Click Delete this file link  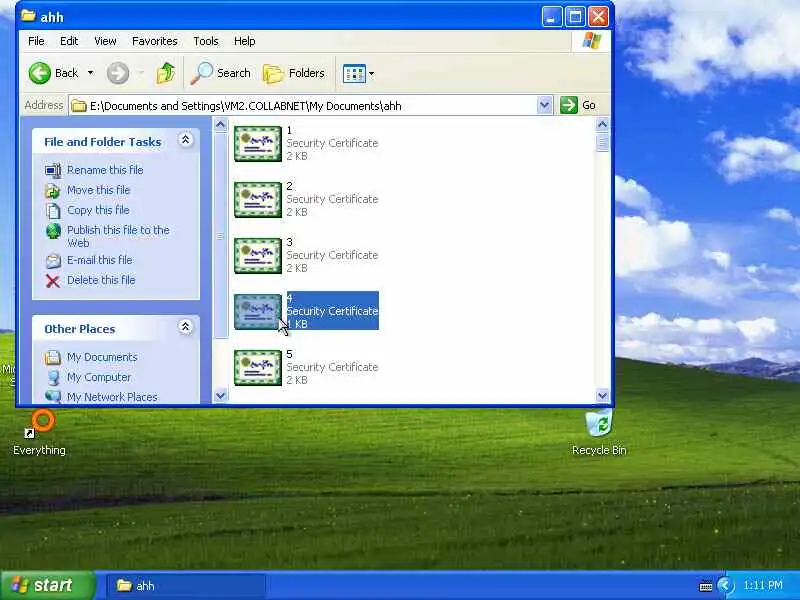pyautogui.click(x=101, y=280)
